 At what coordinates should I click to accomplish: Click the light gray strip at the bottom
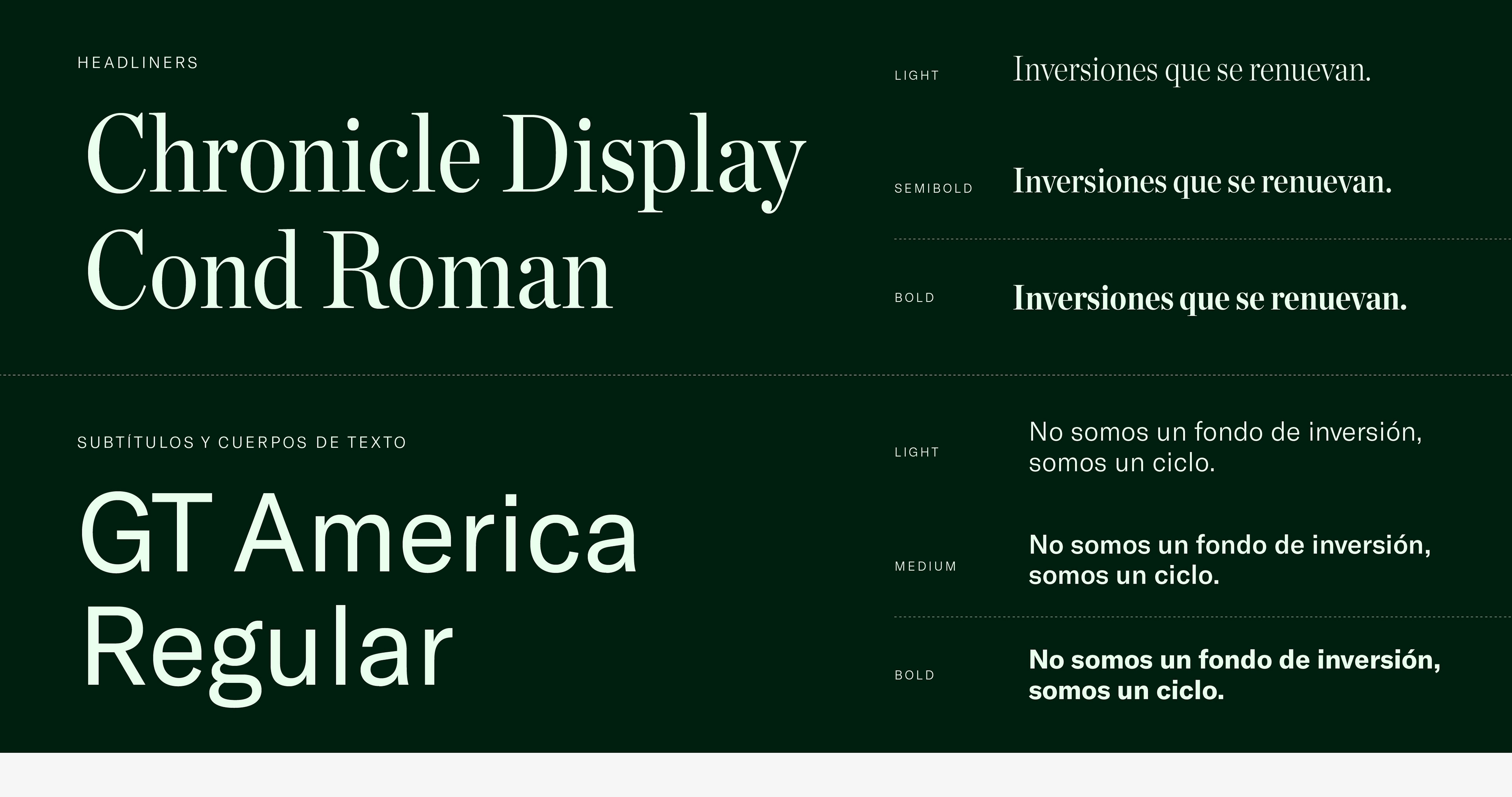click(x=756, y=775)
